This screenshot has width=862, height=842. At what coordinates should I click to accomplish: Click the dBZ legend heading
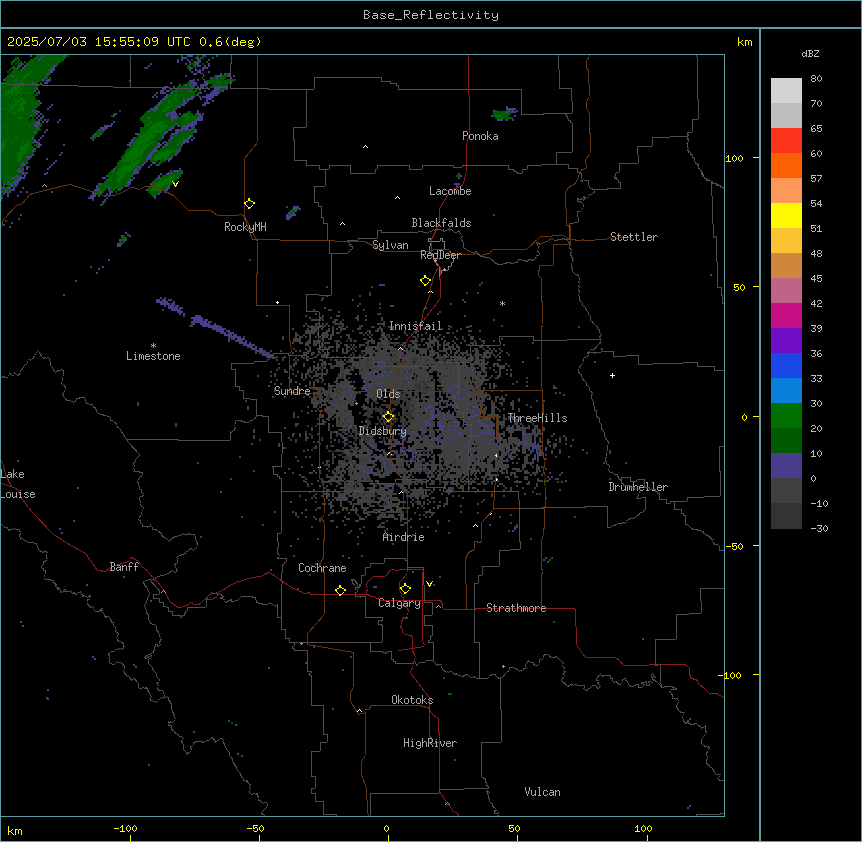[x=810, y=53]
